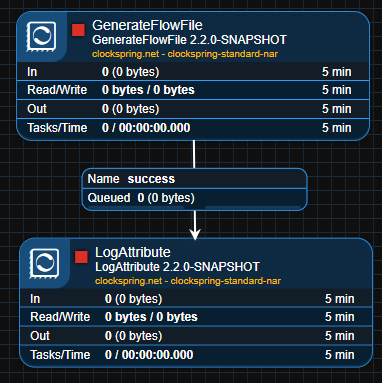Click the 5 min value in GenerateFlowFile's Tasks/Time row
This screenshot has height=383, width=382.
click(x=337, y=128)
